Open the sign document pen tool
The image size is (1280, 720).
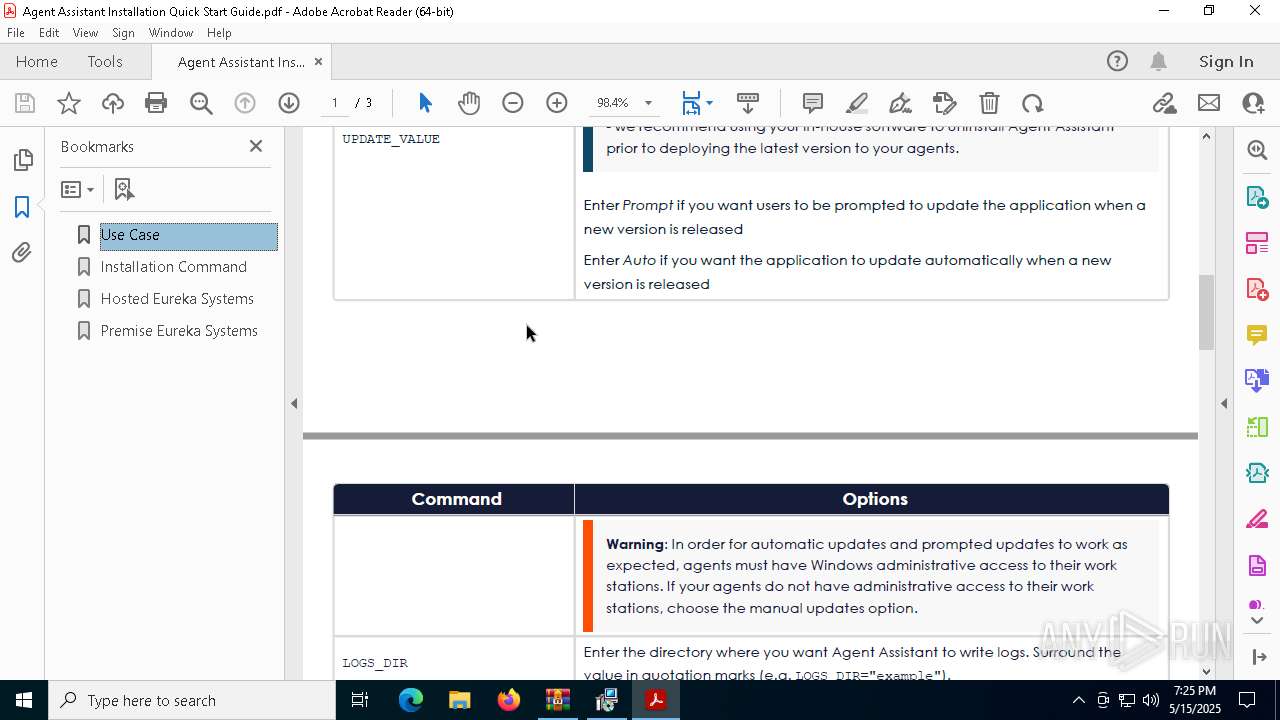[x=900, y=103]
